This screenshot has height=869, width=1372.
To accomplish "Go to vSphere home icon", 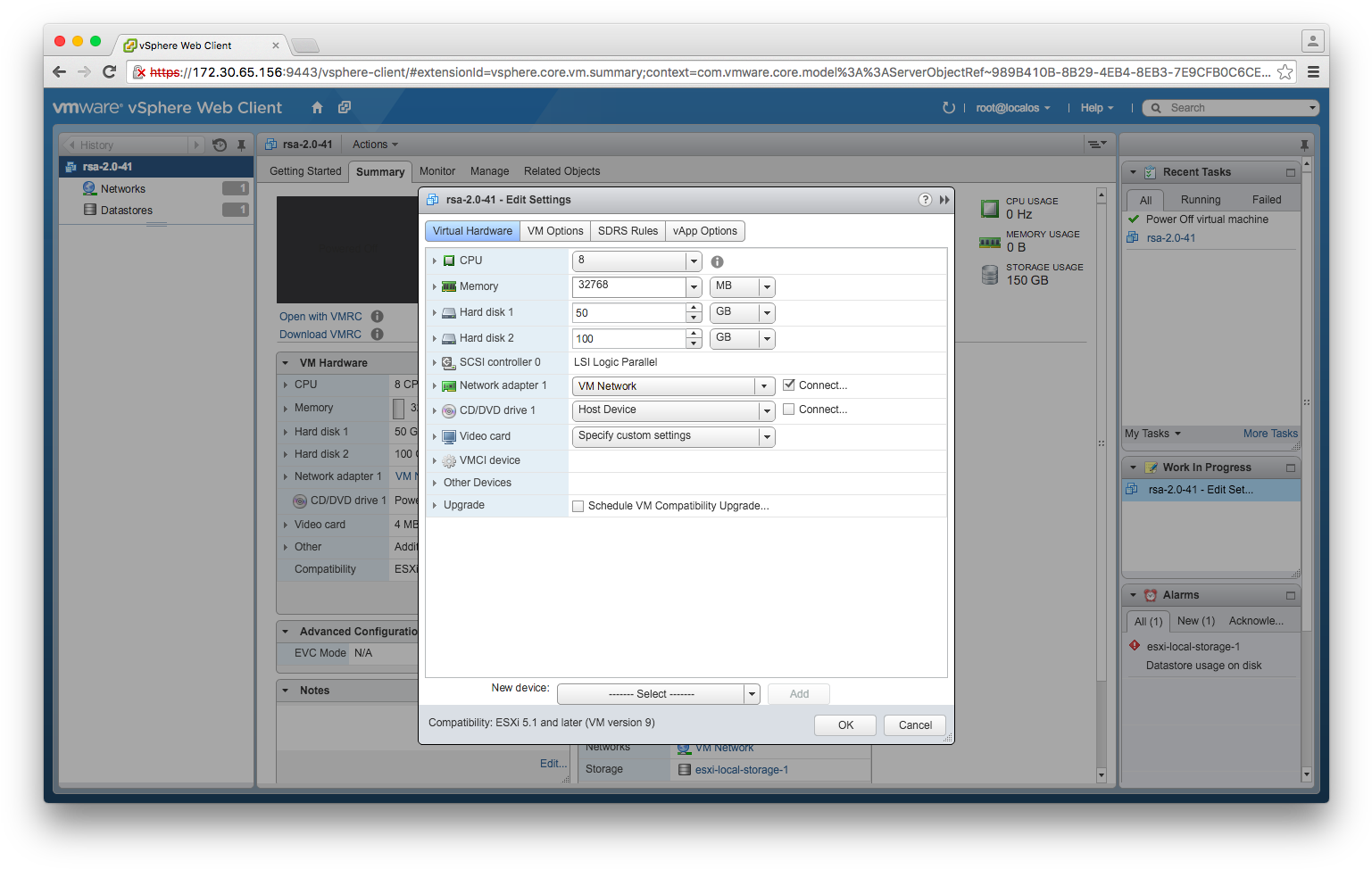I will [317, 108].
